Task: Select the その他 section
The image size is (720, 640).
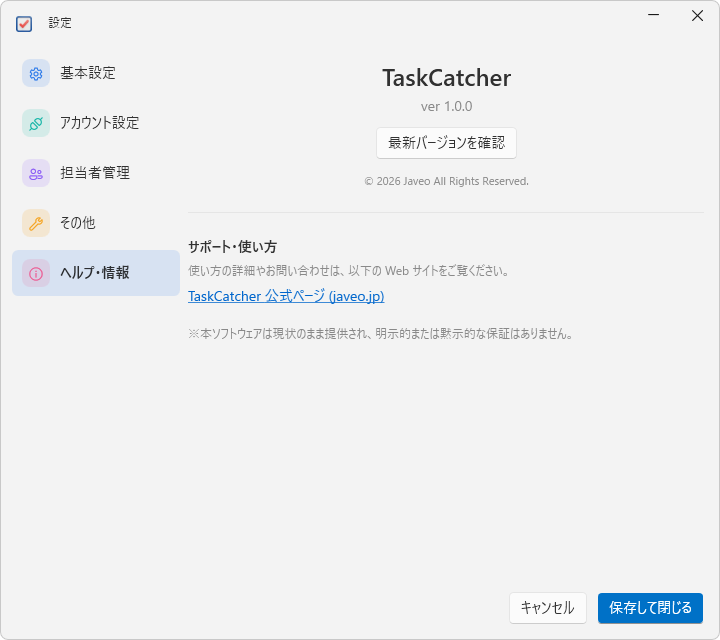Action: pyautogui.click(x=96, y=223)
